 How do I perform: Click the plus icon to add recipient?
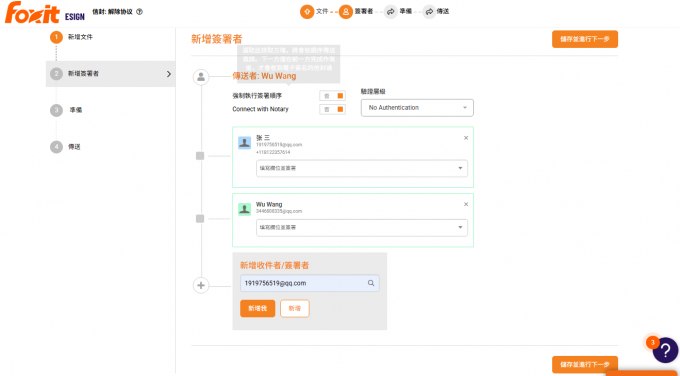click(201, 285)
